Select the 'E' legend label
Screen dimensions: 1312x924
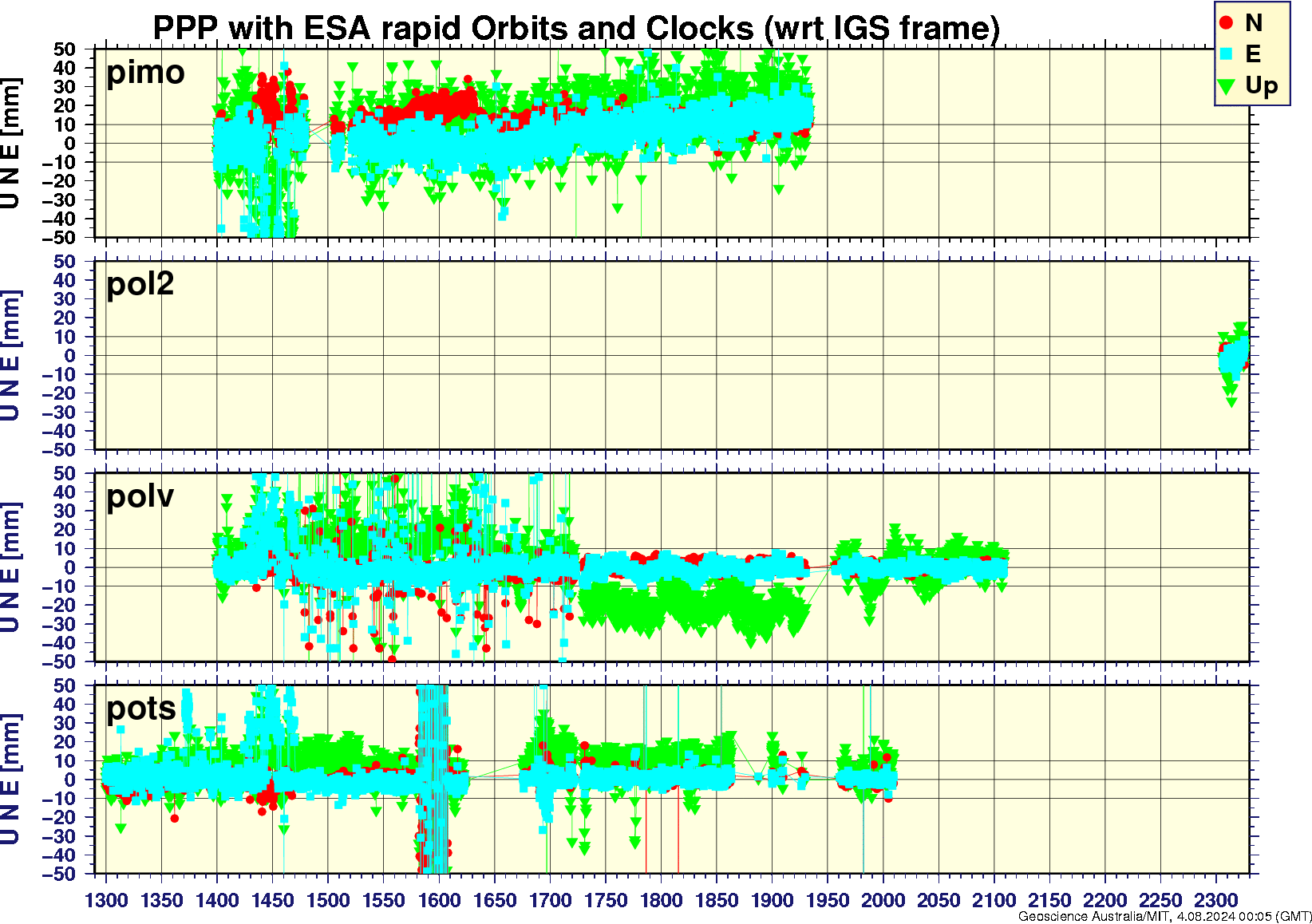[x=1253, y=54]
